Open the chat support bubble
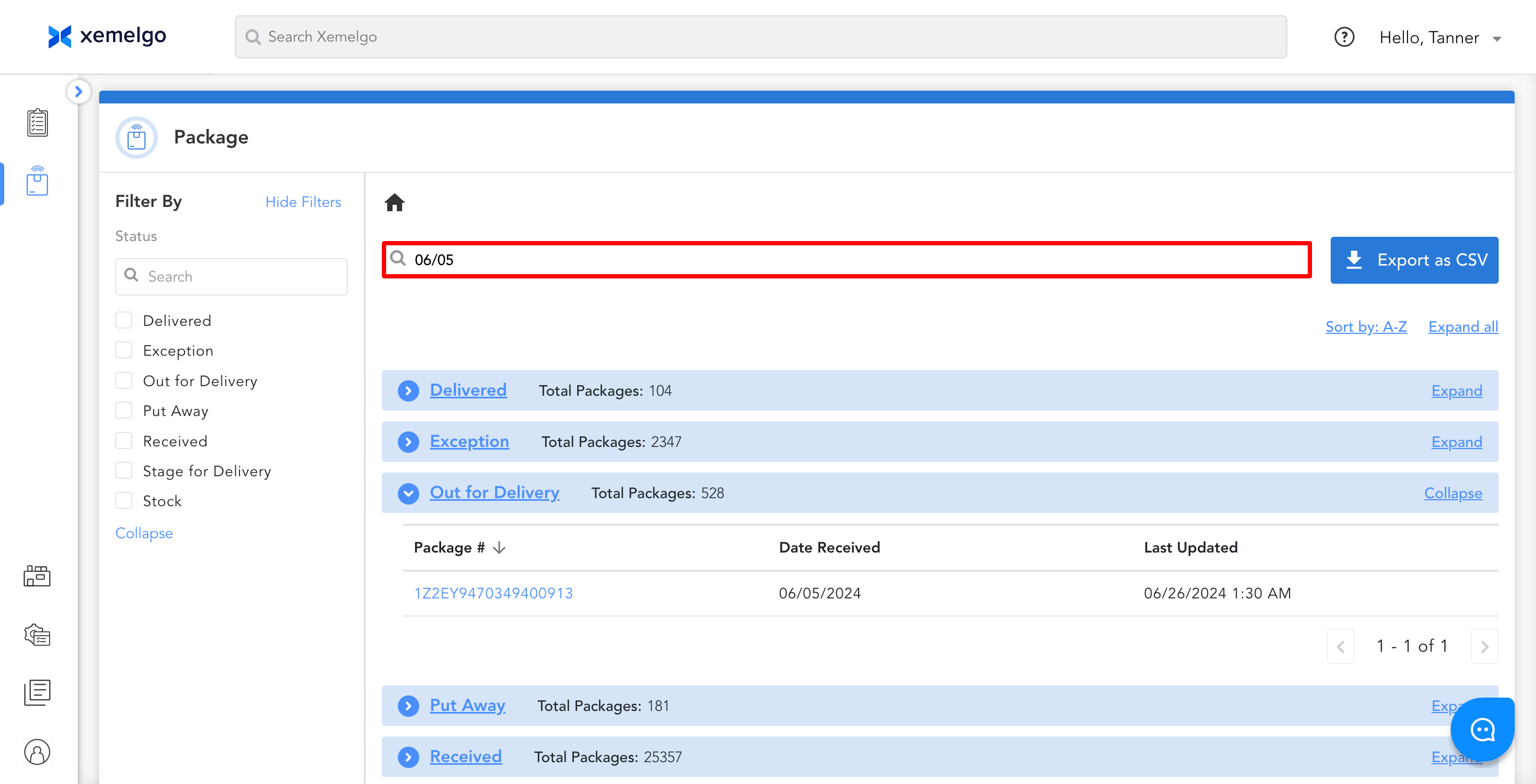1536x784 pixels. point(1482,729)
